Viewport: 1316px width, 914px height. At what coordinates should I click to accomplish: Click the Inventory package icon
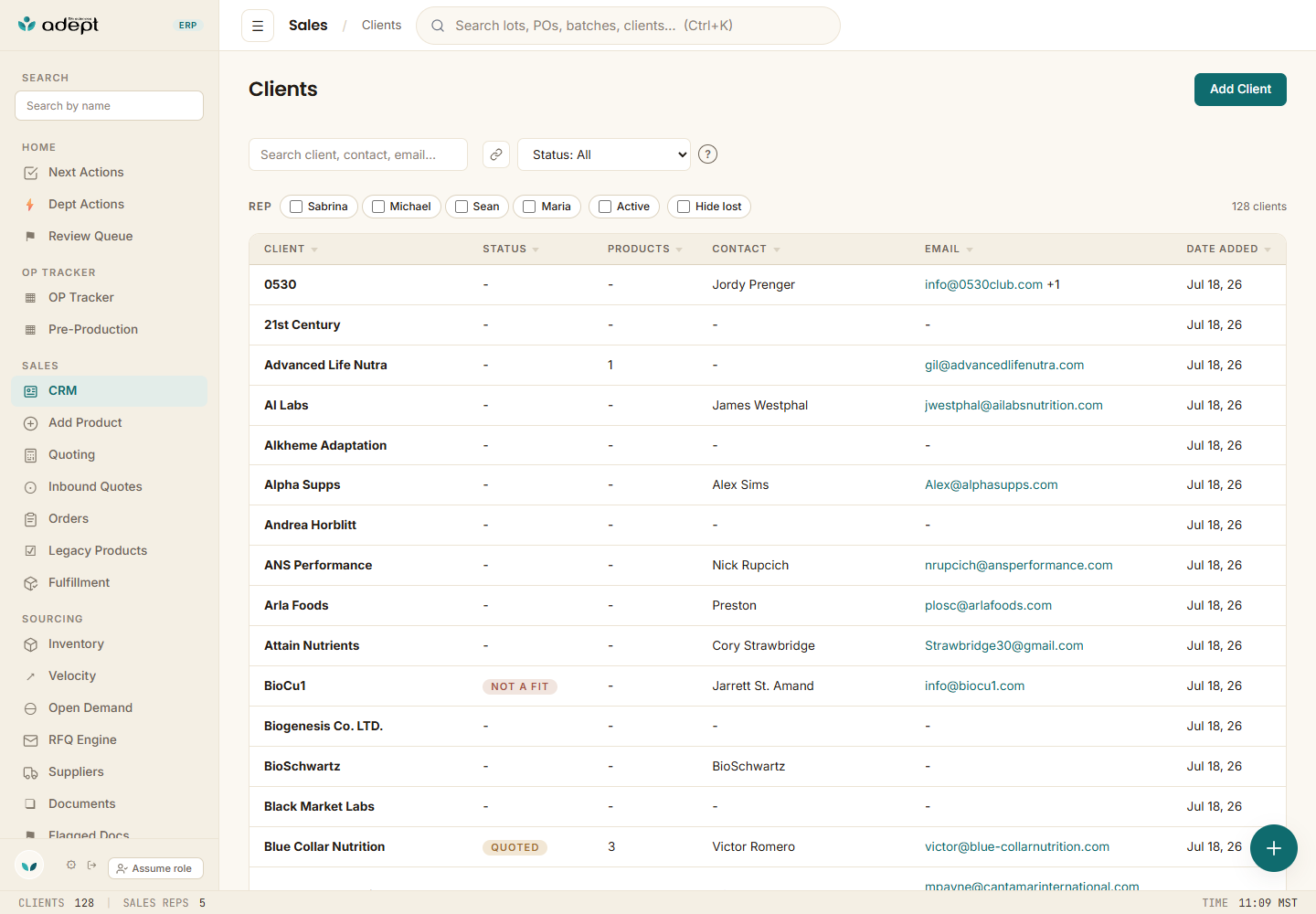(x=31, y=644)
